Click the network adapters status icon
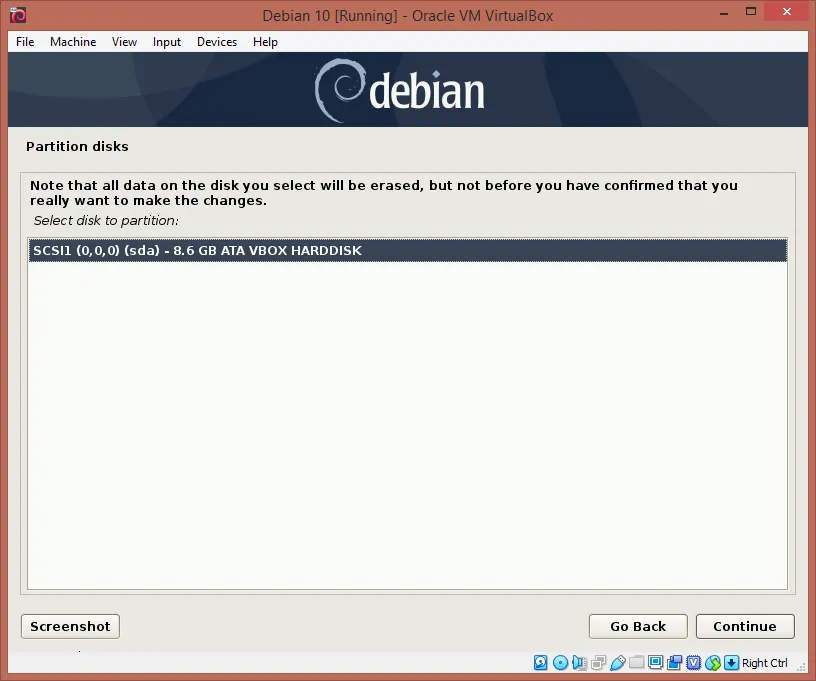Screen dimensions: 816x681 (x=598, y=662)
